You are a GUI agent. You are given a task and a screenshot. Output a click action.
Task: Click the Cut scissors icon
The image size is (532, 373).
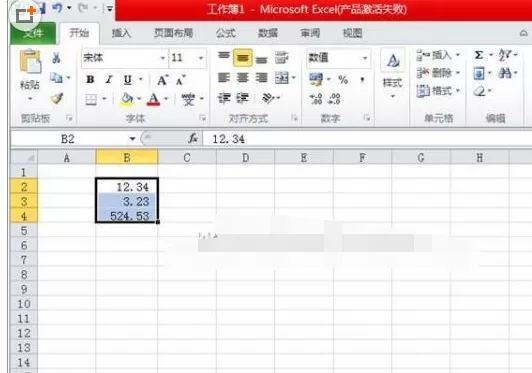pyautogui.click(x=56, y=58)
